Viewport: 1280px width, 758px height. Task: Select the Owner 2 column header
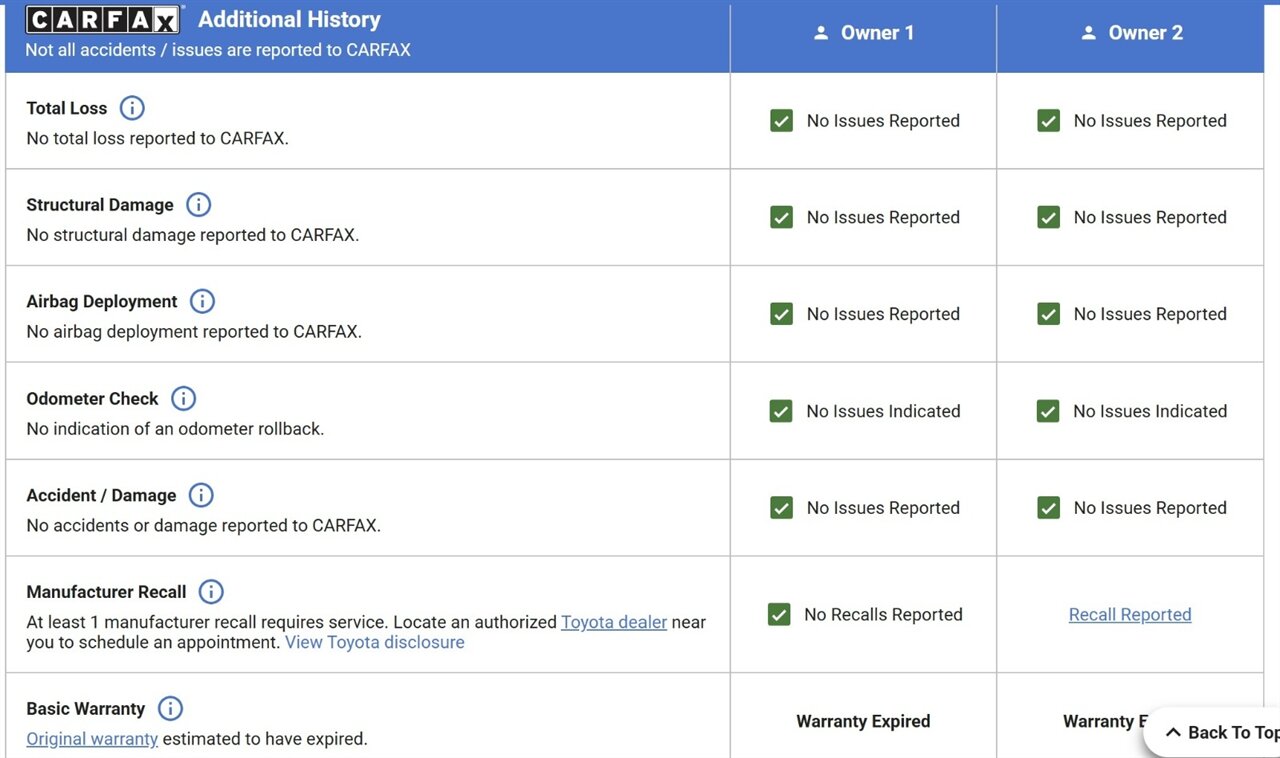click(x=1130, y=33)
